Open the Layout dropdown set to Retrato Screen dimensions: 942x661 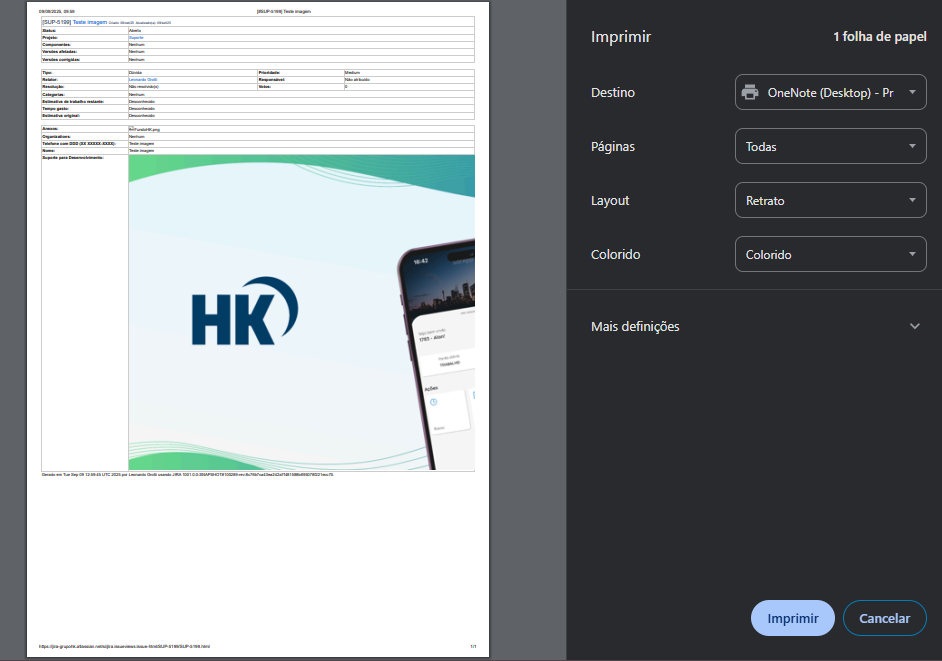click(830, 200)
